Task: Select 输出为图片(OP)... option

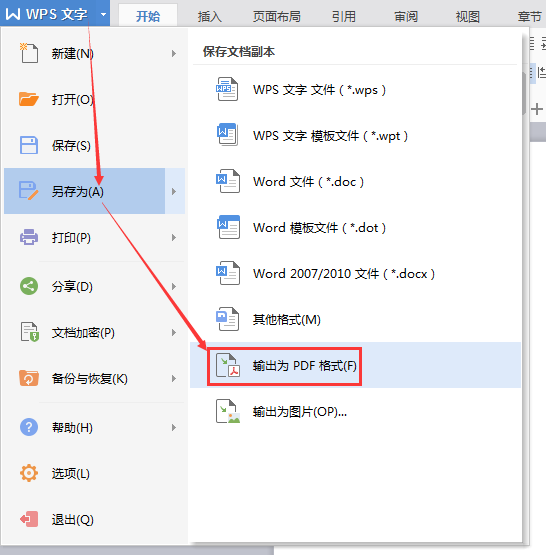Action: (x=355, y=411)
